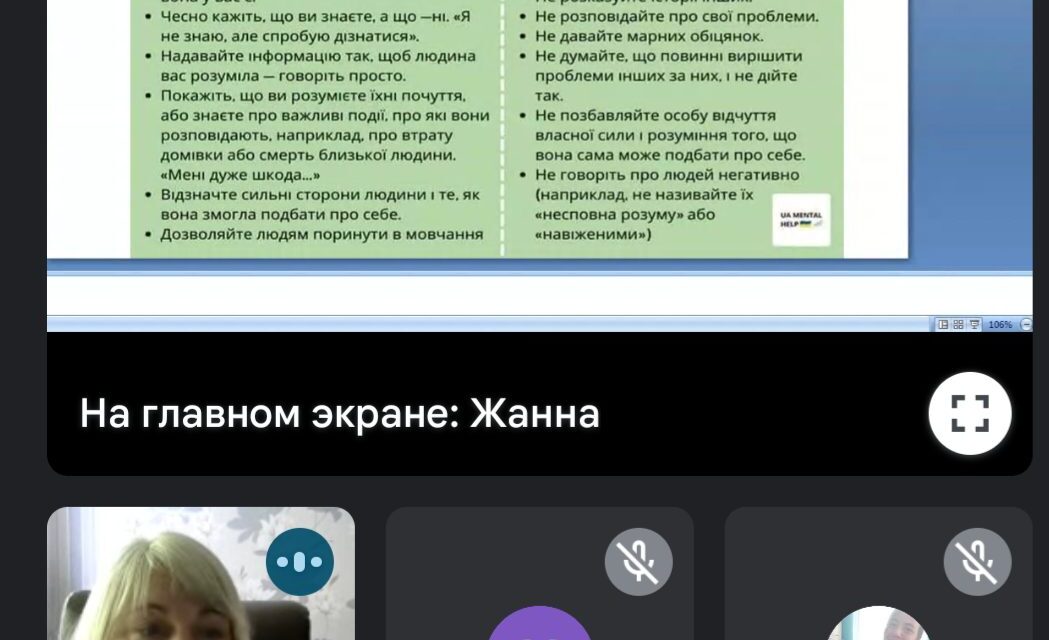Select the purple avatar in the middle tile
The height and width of the screenshot is (640, 1049).
539,623
